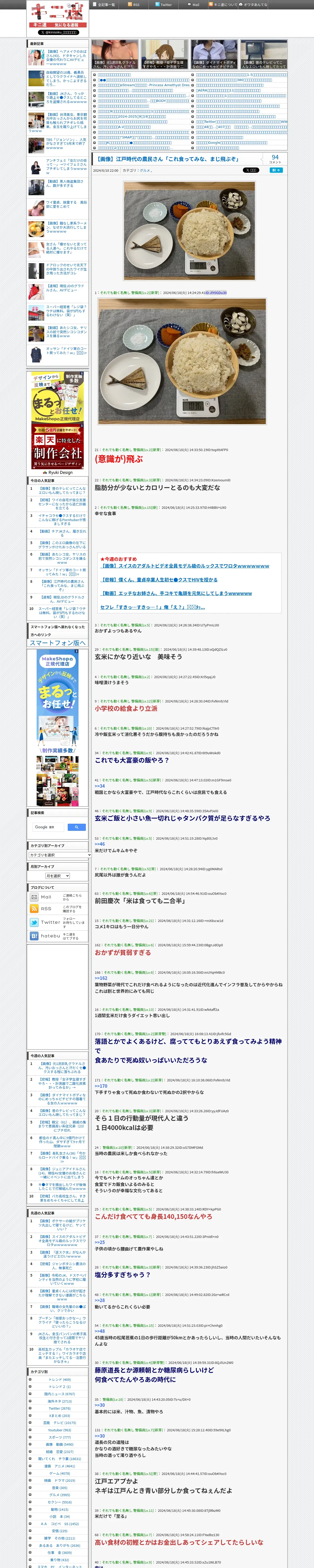Open オワタあんてな in the top menu
Image resolution: width=314 pixels, height=1568 pixels.
(x=255, y=5)
